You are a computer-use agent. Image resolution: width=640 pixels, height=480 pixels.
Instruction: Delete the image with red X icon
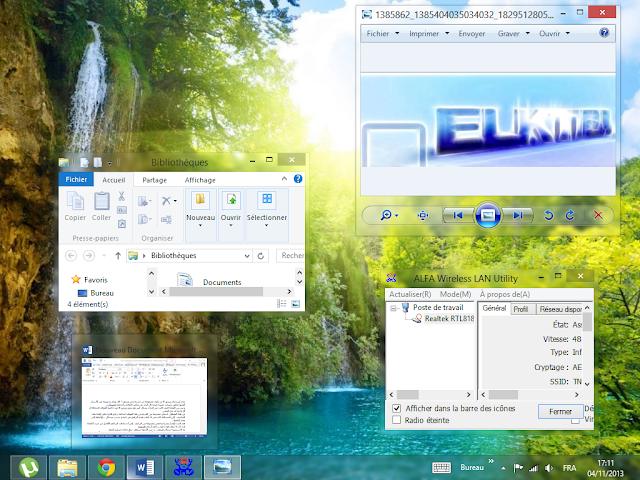pos(598,215)
